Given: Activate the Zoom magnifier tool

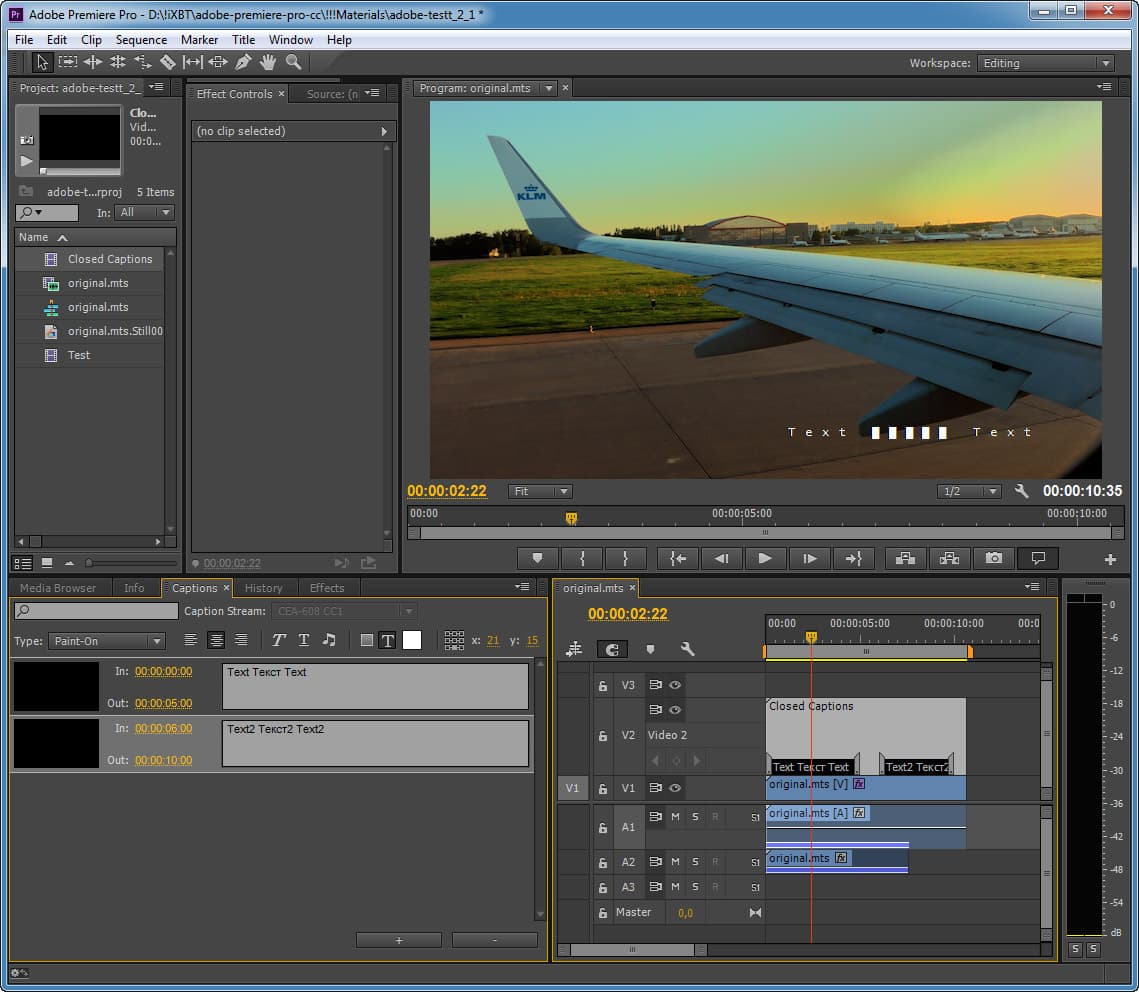Looking at the screenshot, I should (x=293, y=62).
